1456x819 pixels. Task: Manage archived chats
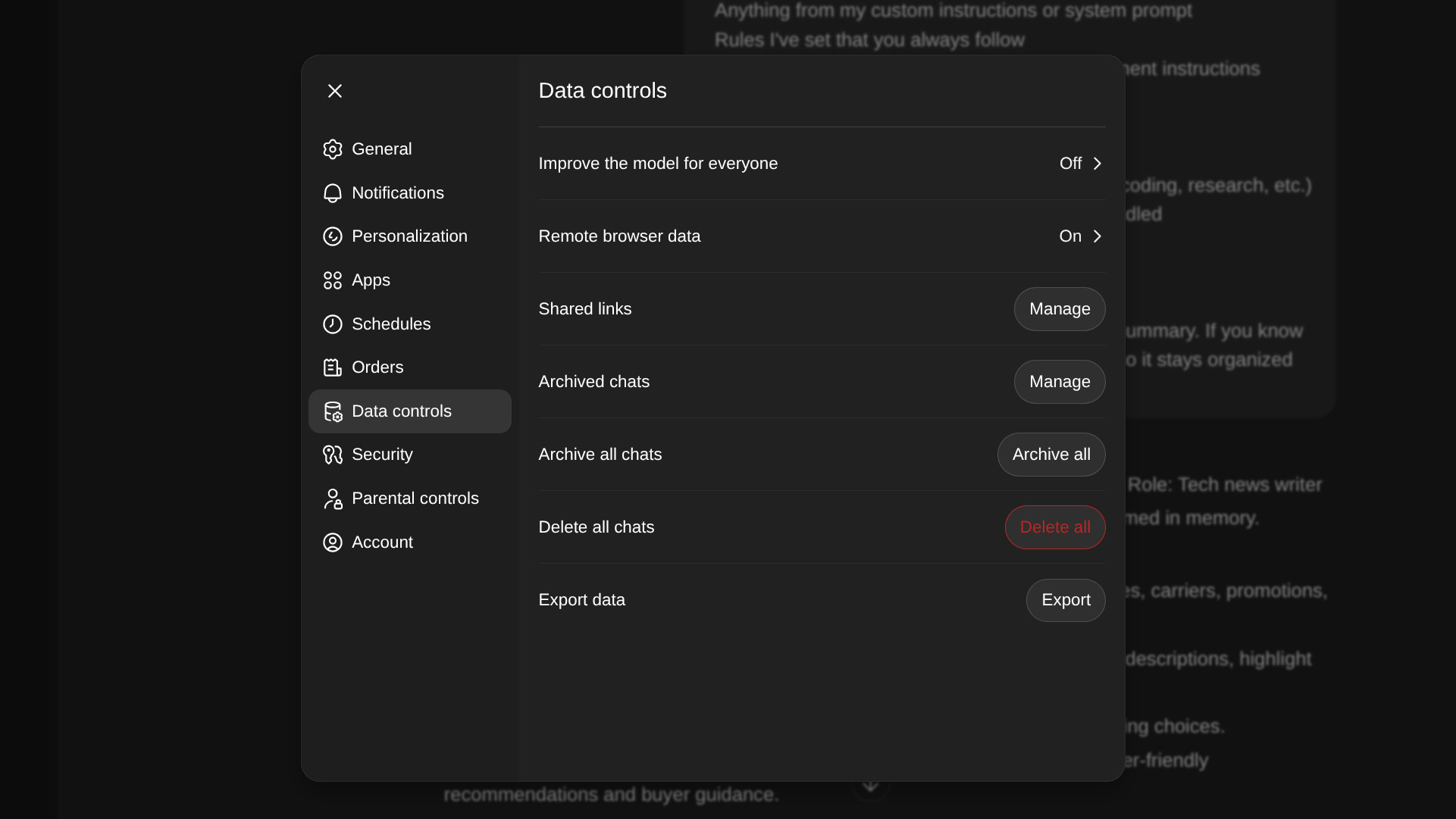click(1059, 381)
